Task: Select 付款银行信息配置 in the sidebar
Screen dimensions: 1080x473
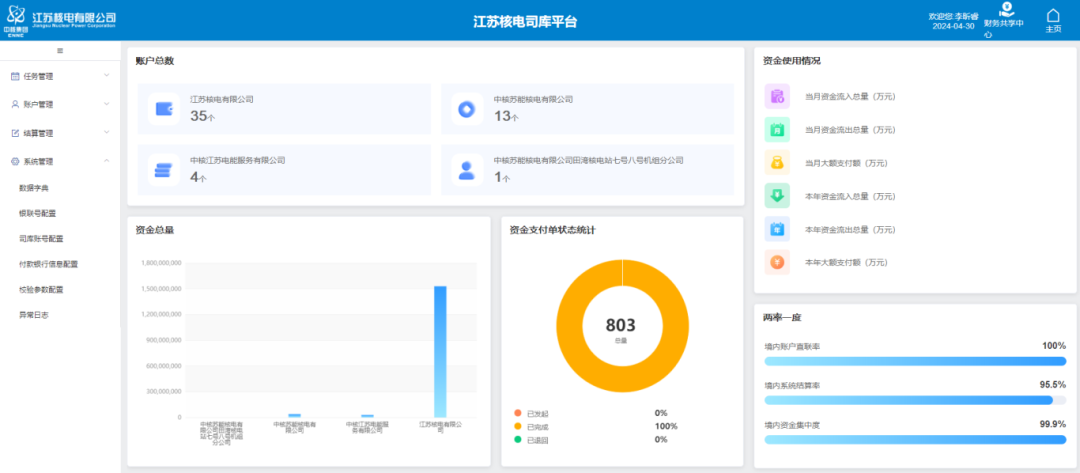Action: click(48, 264)
